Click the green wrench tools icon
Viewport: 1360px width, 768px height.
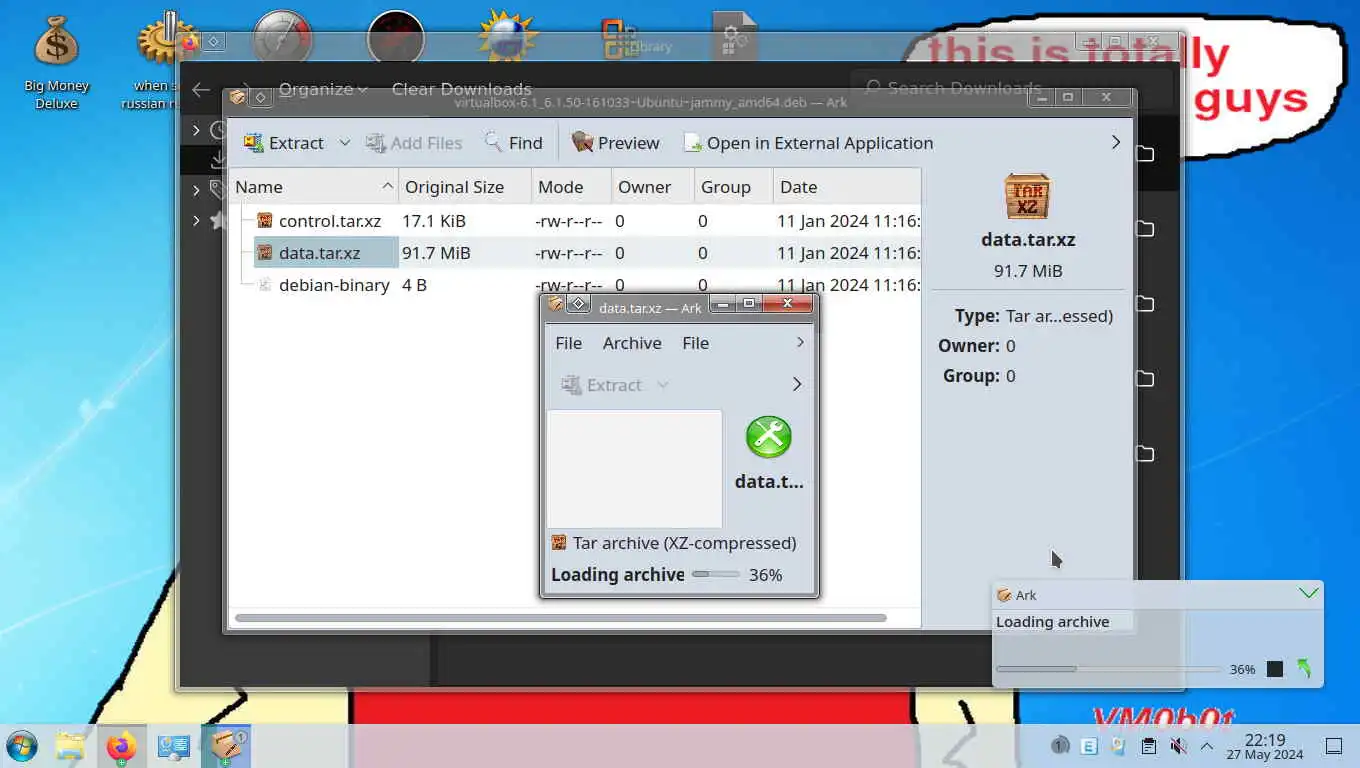pos(768,437)
